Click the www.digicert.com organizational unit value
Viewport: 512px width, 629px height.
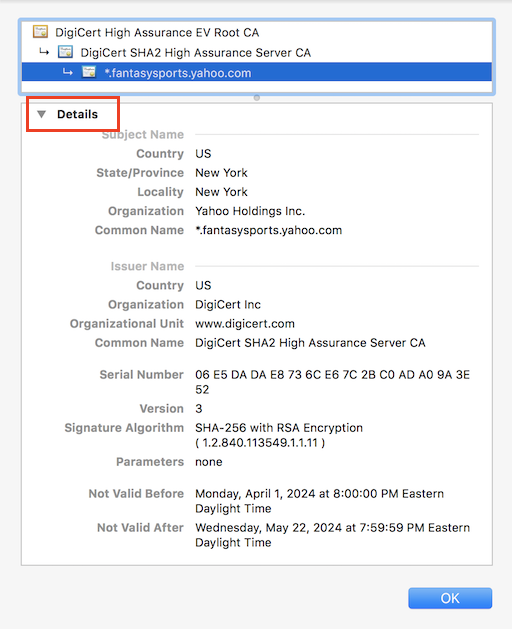245,324
